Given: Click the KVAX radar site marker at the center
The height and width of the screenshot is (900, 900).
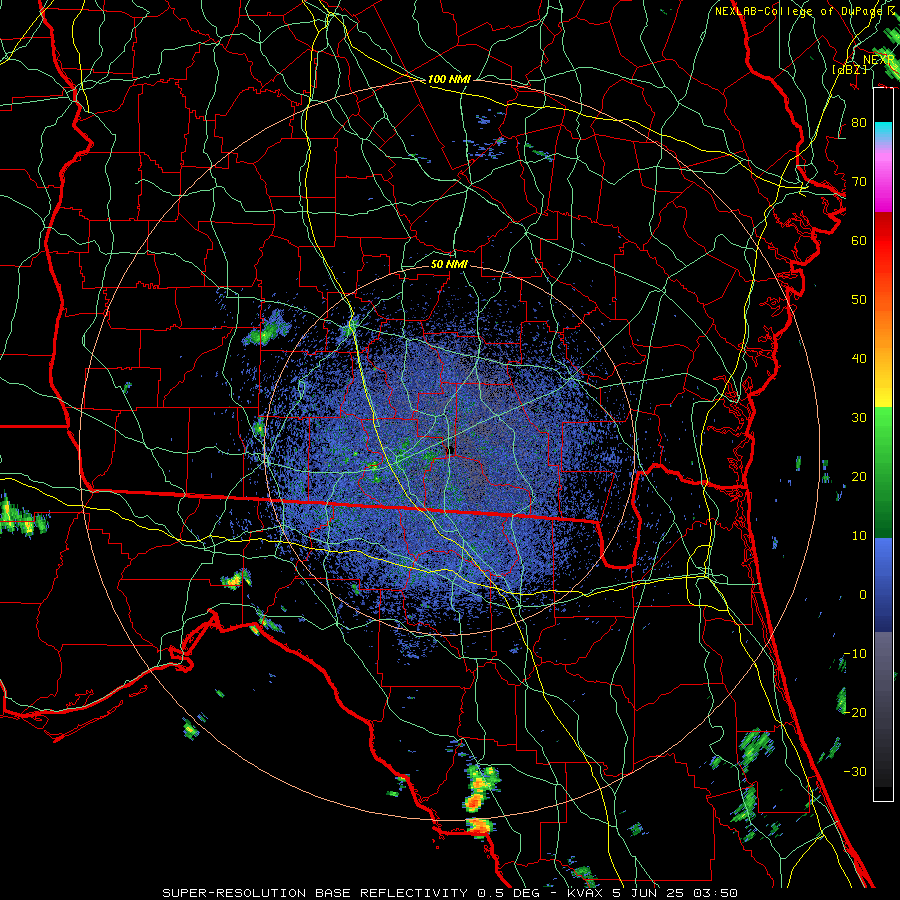Looking at the screenshot, I should [x=451, y=449].
